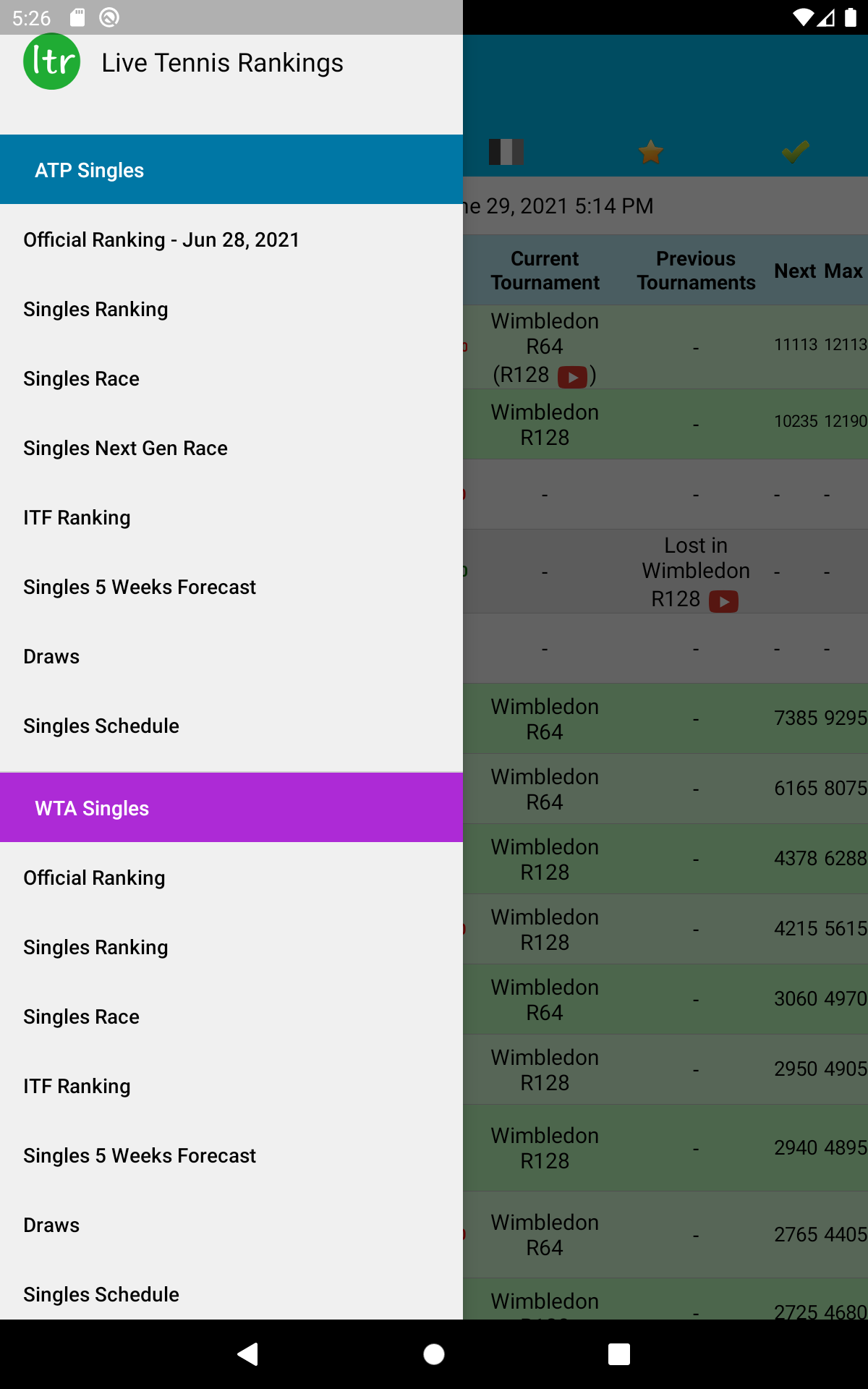The image size is (868, 1389).
Task: Tap the Current Tournament column header
Action: [545, 271]
